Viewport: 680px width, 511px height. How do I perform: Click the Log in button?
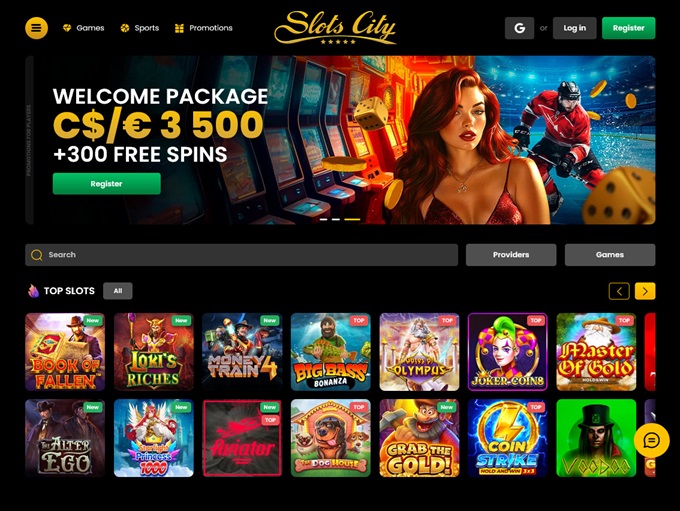(x=575, y=28)
